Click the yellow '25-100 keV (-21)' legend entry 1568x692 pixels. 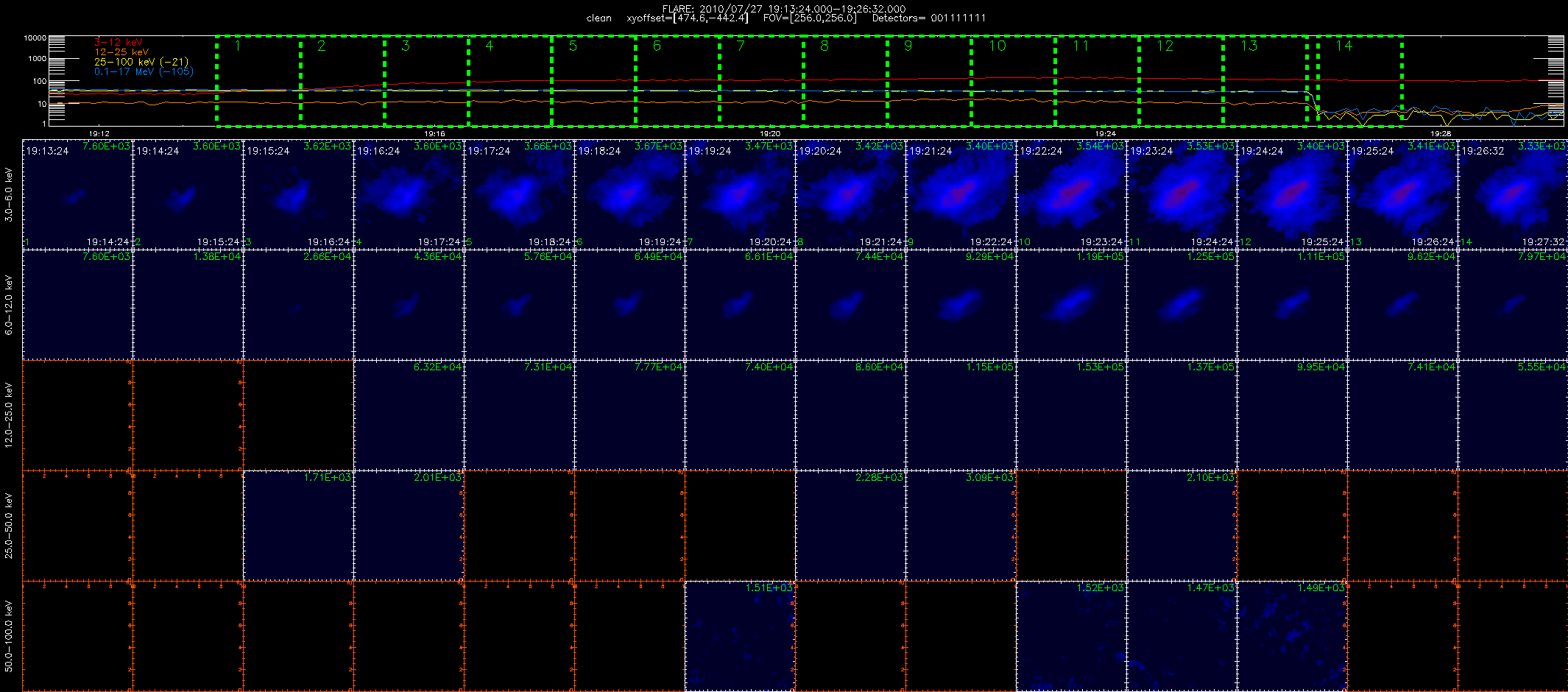point(141,62)
